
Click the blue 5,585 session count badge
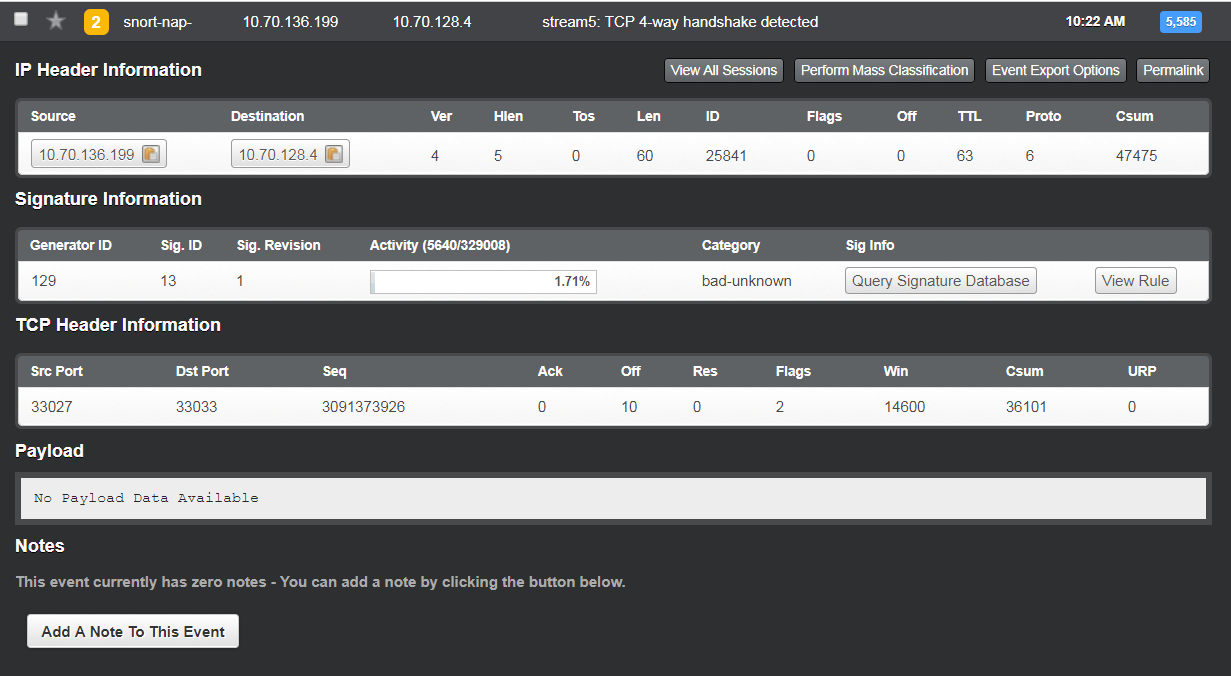click(x=1180, y=22)
